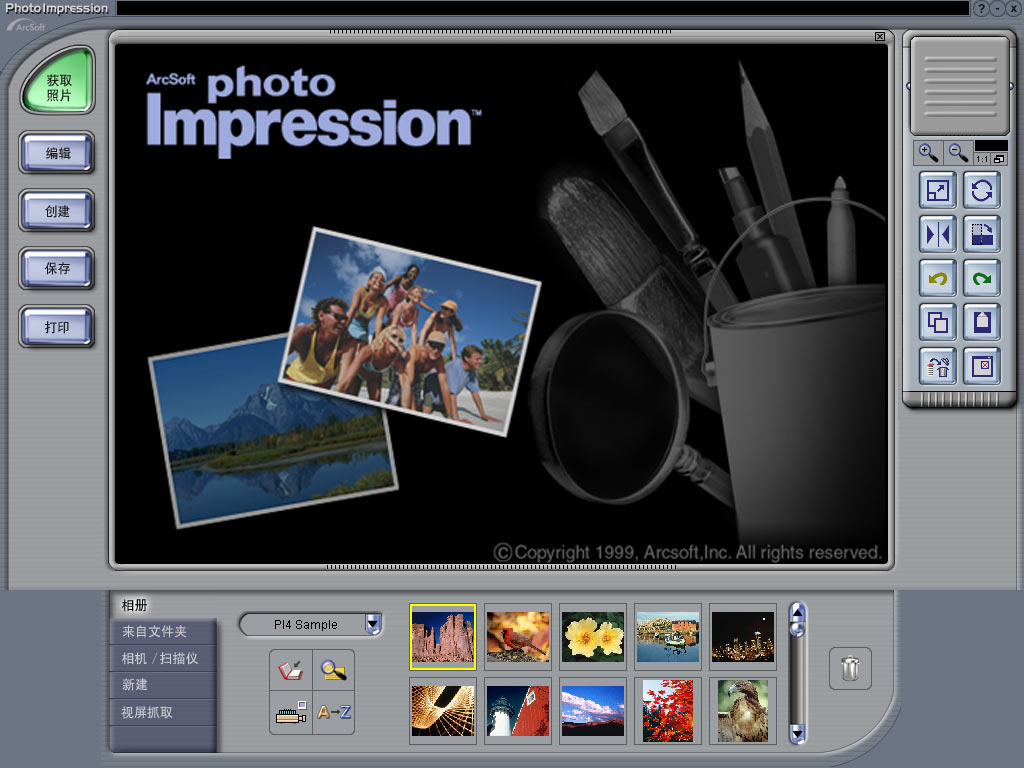Click the mirror flip icon
Viewport: 1024px width, 768px height.
point(939,234)
